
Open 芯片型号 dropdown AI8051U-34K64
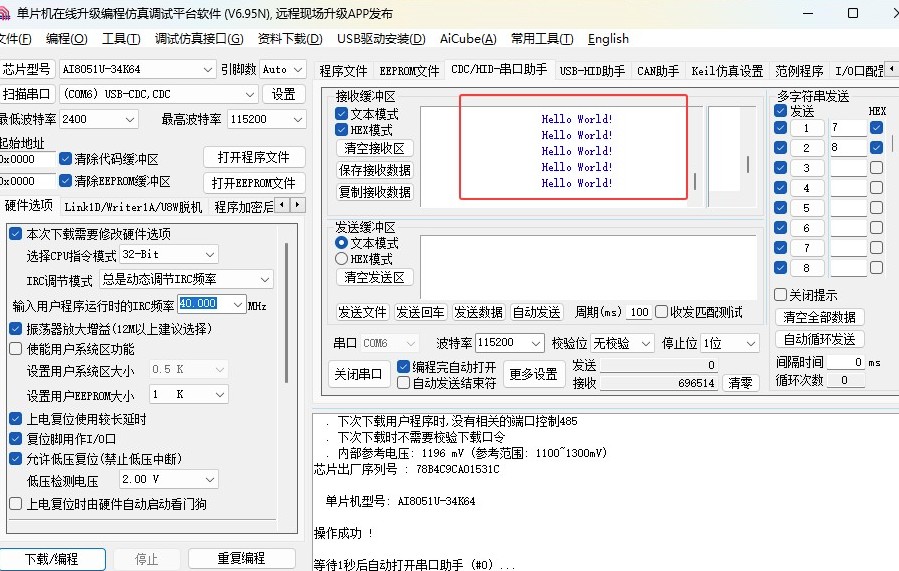(x=138, y=69)
